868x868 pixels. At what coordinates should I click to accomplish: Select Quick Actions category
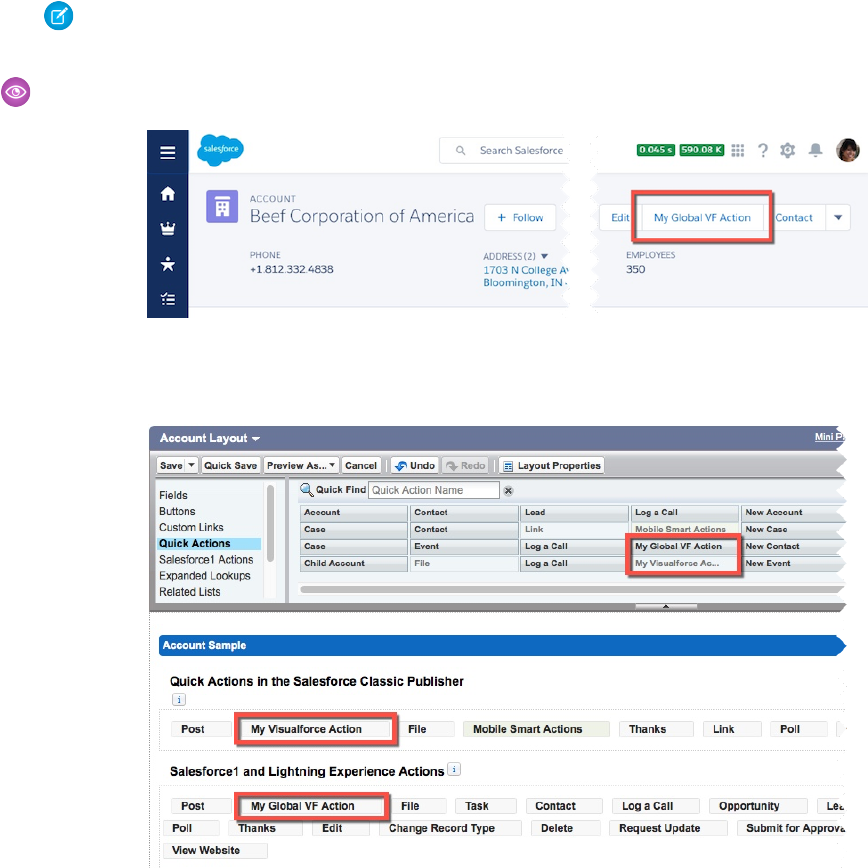tap(209, 544)
